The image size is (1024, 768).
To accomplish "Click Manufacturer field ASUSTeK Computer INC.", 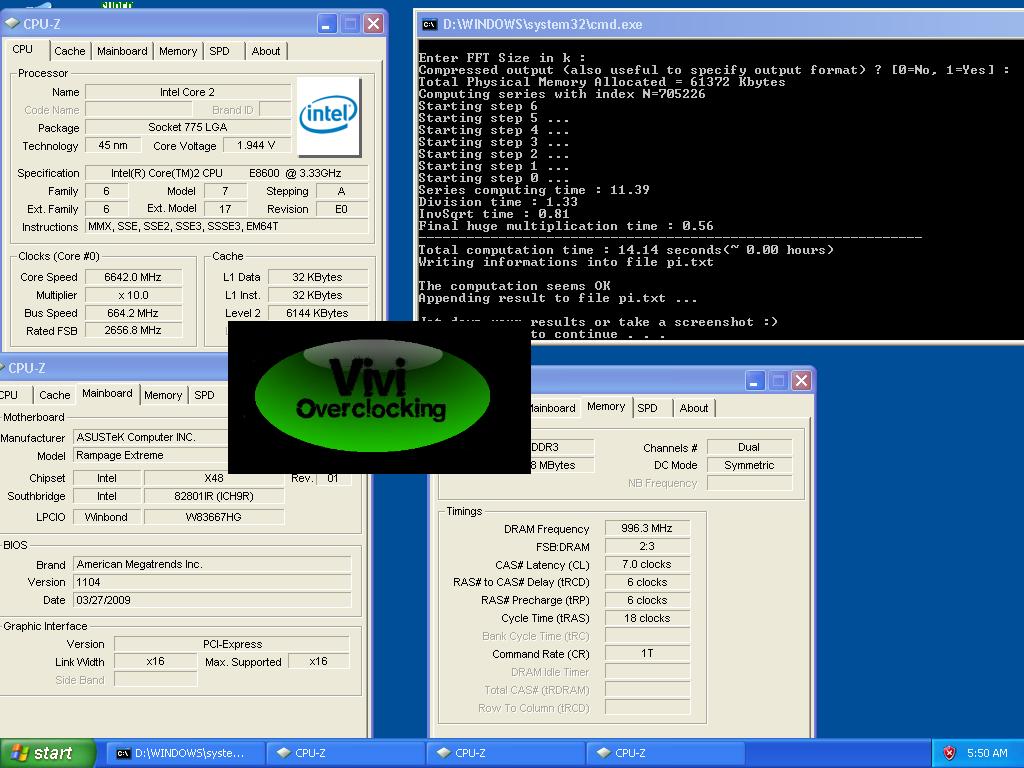I will pos(151,438).
